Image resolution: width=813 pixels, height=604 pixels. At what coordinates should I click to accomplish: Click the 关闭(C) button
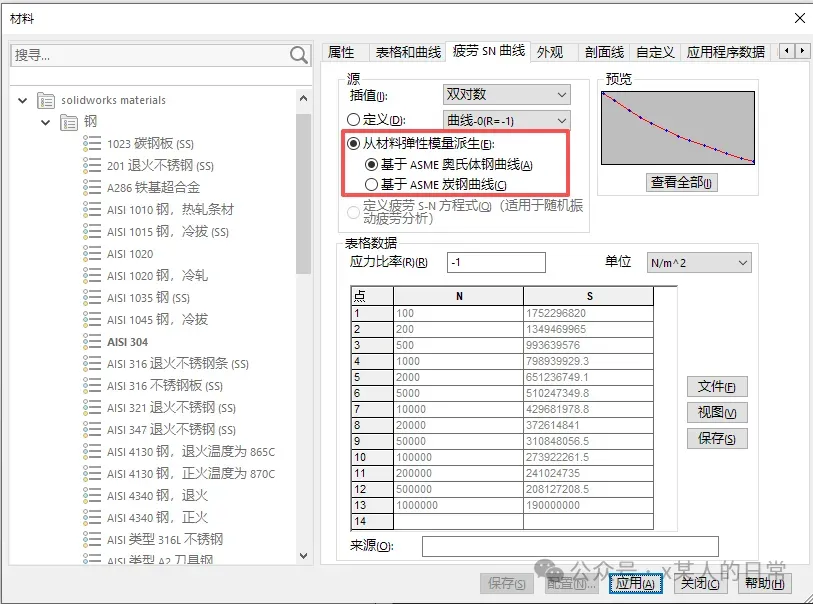(x=700, y=584)
